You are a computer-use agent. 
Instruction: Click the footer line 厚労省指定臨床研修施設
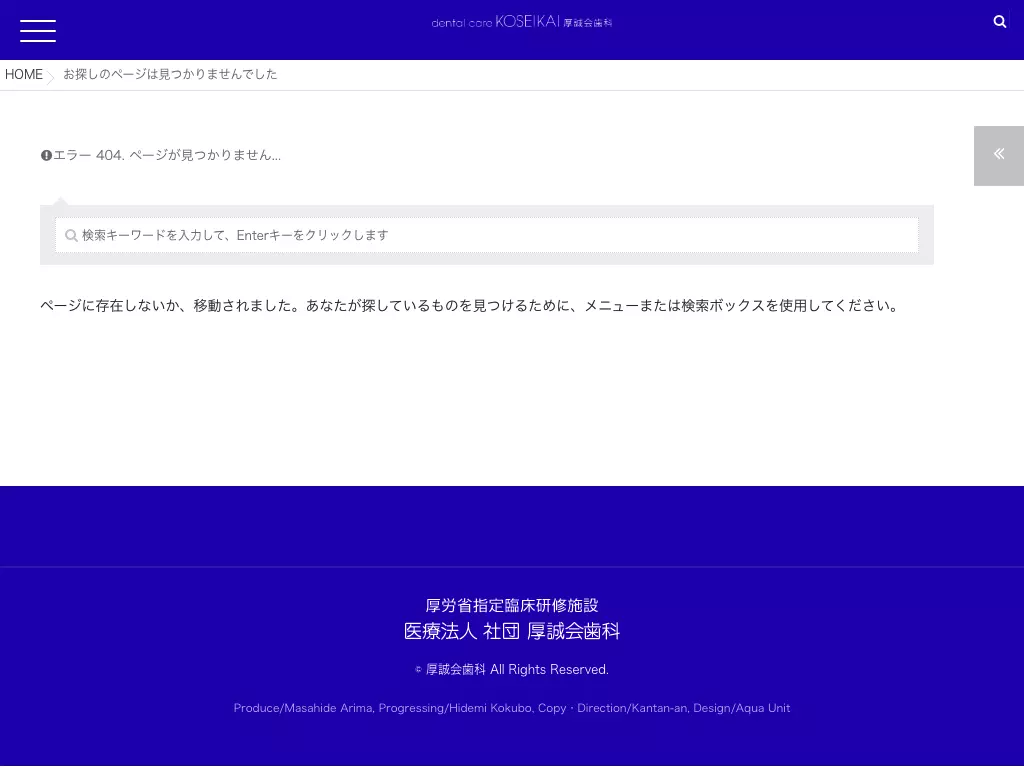click(512, 605)
